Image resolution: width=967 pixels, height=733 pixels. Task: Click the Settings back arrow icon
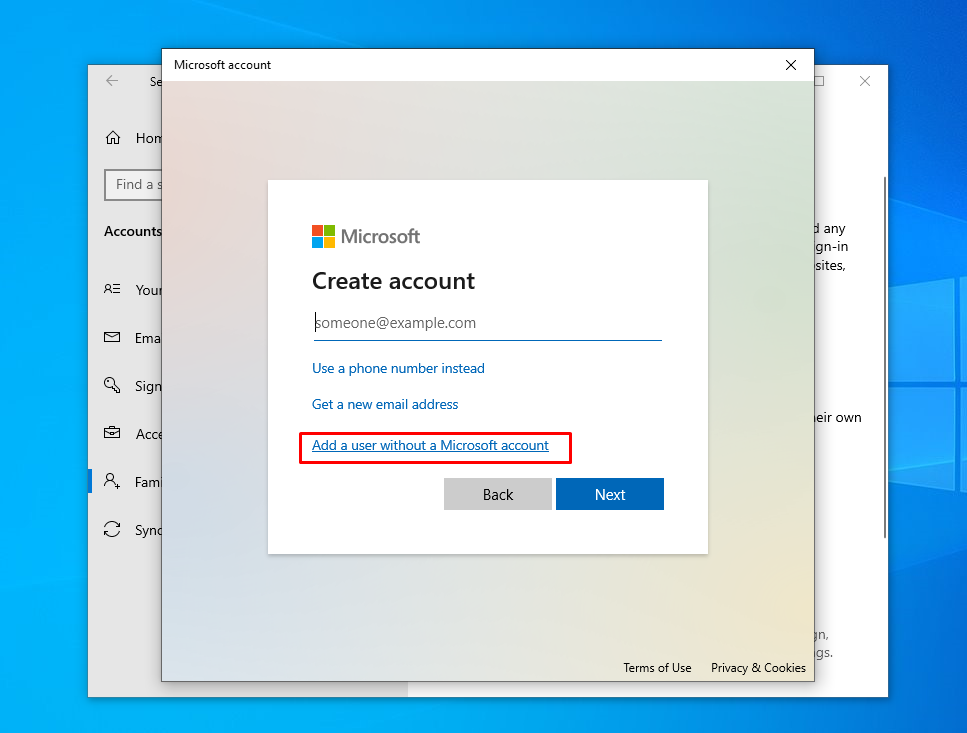112,81
